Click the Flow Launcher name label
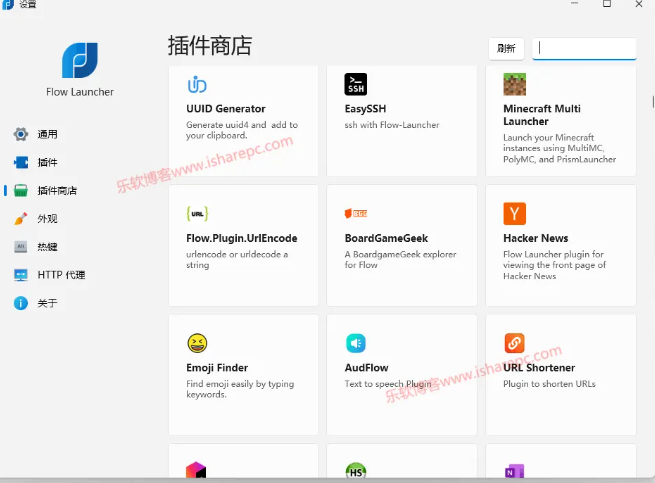655x483 pixels. click(80, 92)
